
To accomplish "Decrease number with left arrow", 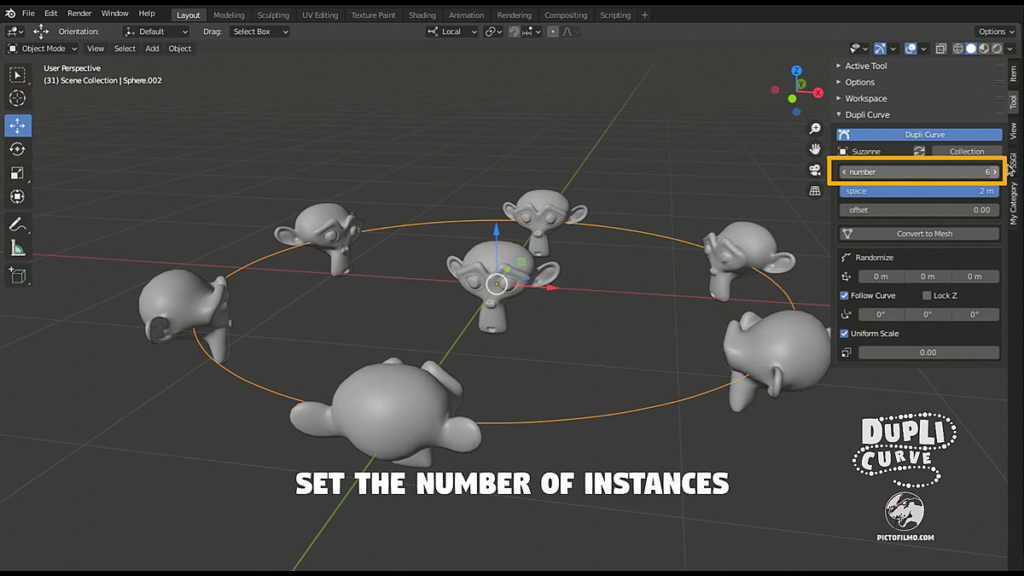I will (x=844, y=172).
